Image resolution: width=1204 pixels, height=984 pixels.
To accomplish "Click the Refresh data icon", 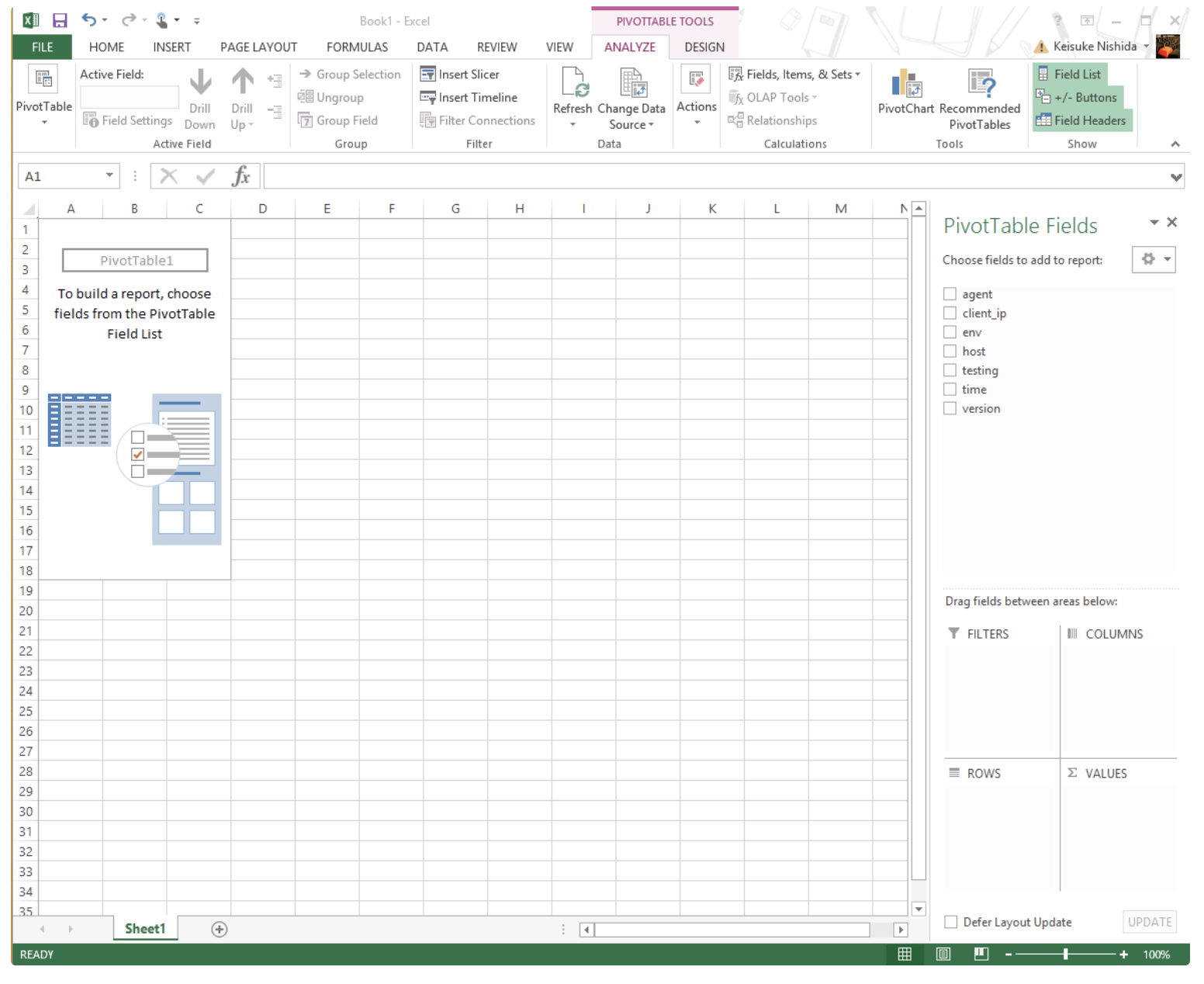I will click(x=573, y=82).
